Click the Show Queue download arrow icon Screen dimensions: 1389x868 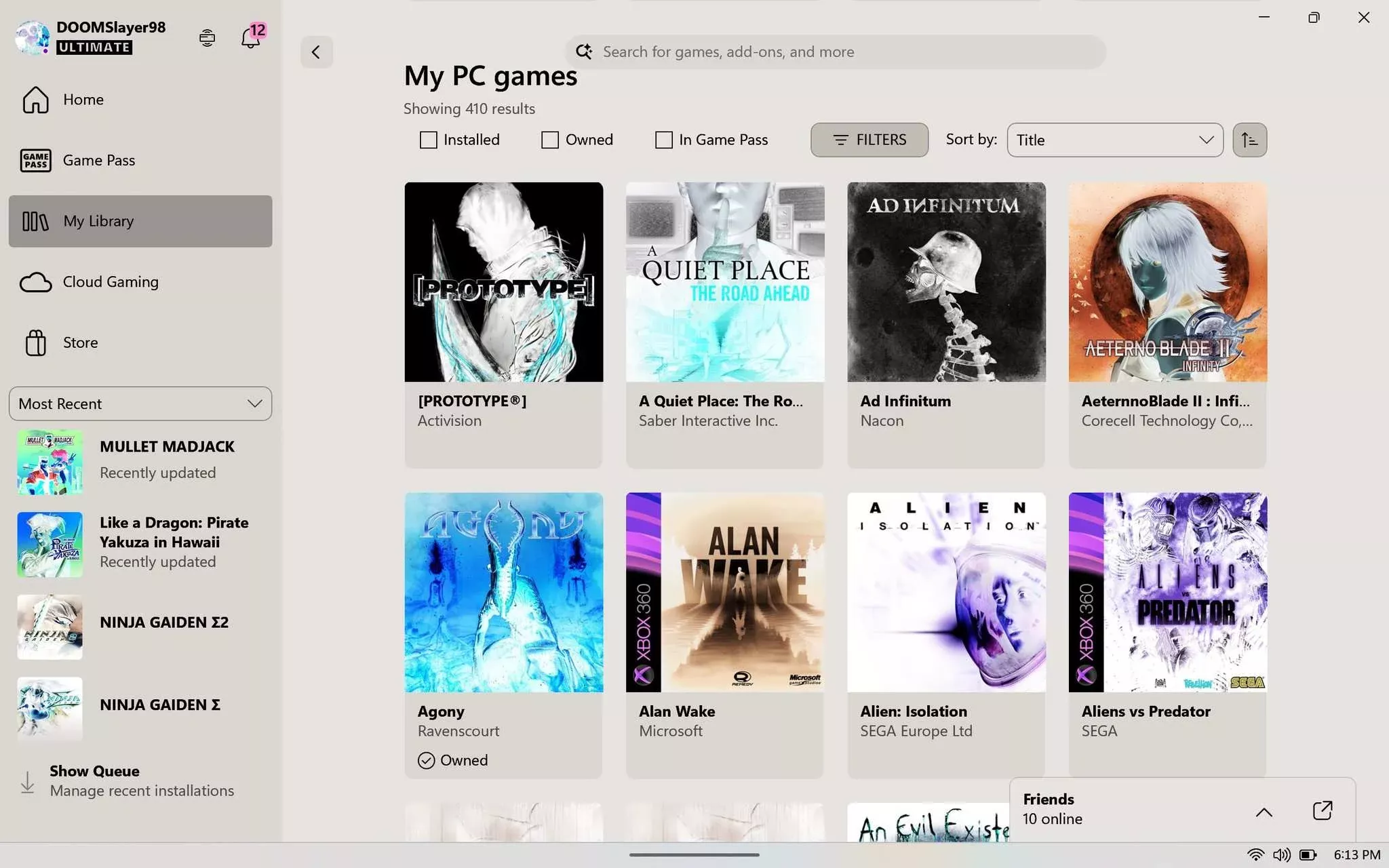27,781
